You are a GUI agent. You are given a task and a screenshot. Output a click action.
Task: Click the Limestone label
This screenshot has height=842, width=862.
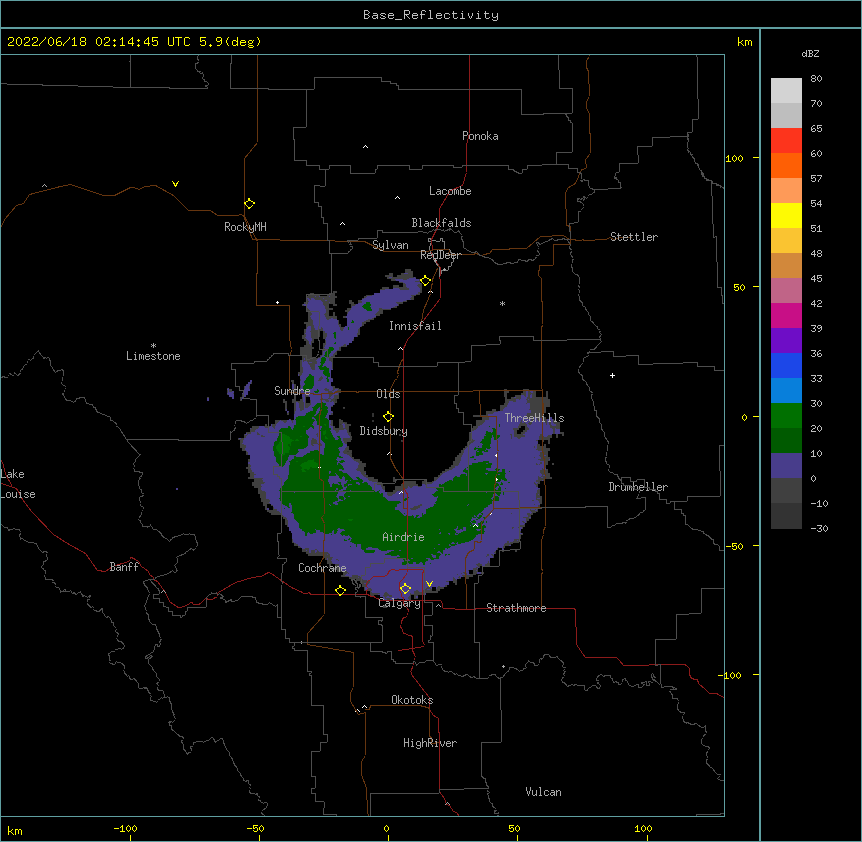(153, 356)
